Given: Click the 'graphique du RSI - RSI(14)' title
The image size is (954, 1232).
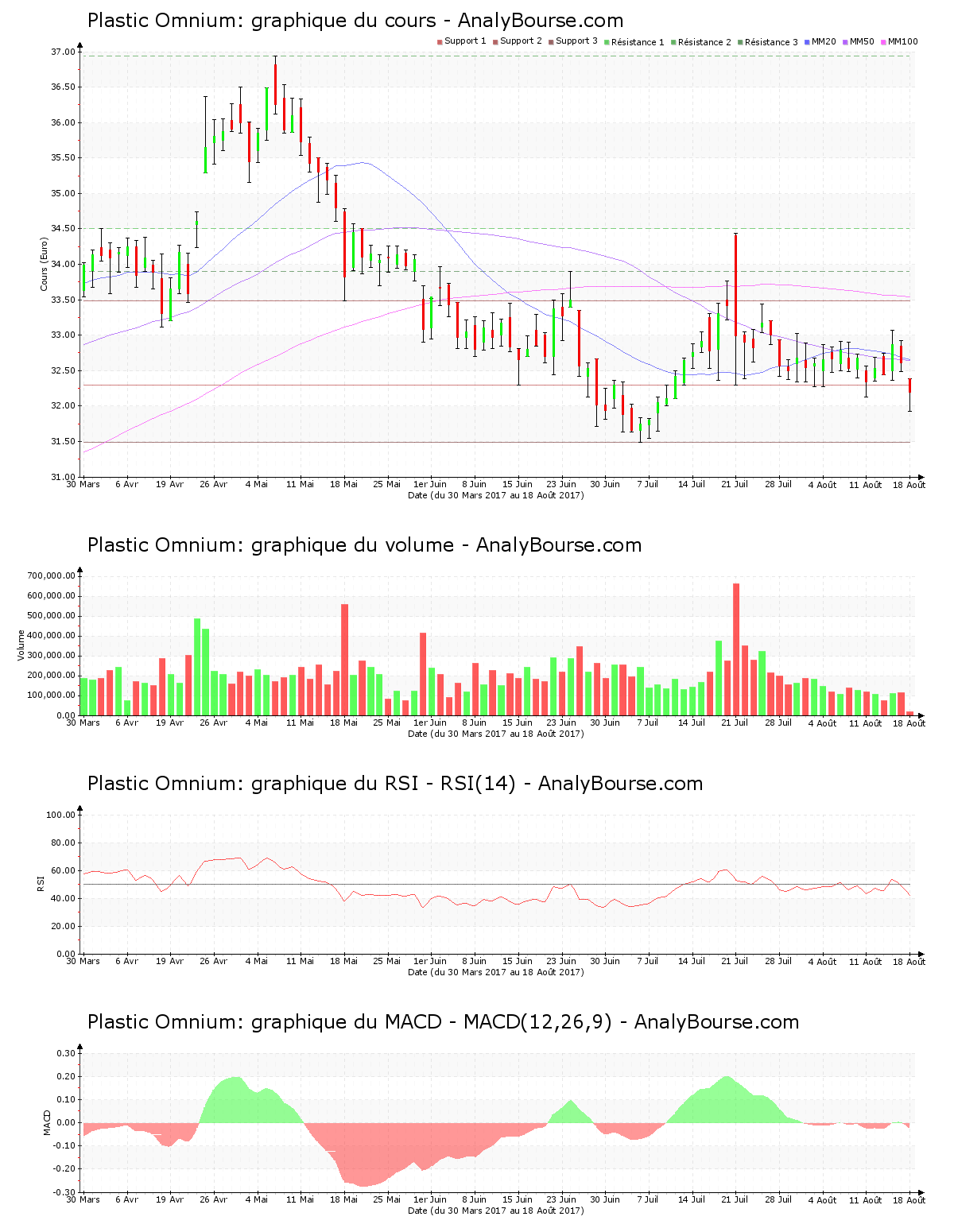Looking at the screenshot, I should tap(395, 784).
